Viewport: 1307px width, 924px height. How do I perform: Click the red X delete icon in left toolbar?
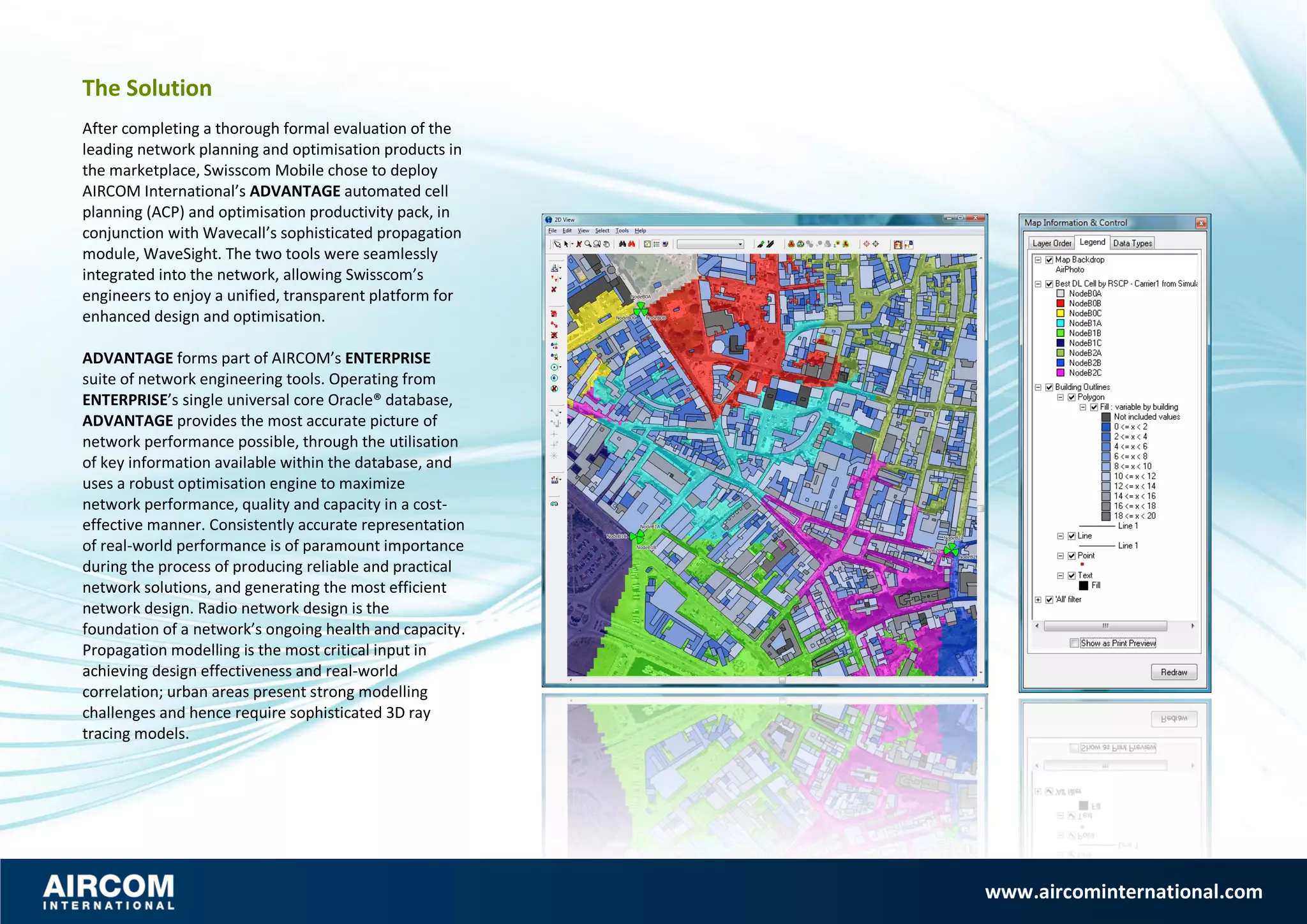(x=554, y=290)
